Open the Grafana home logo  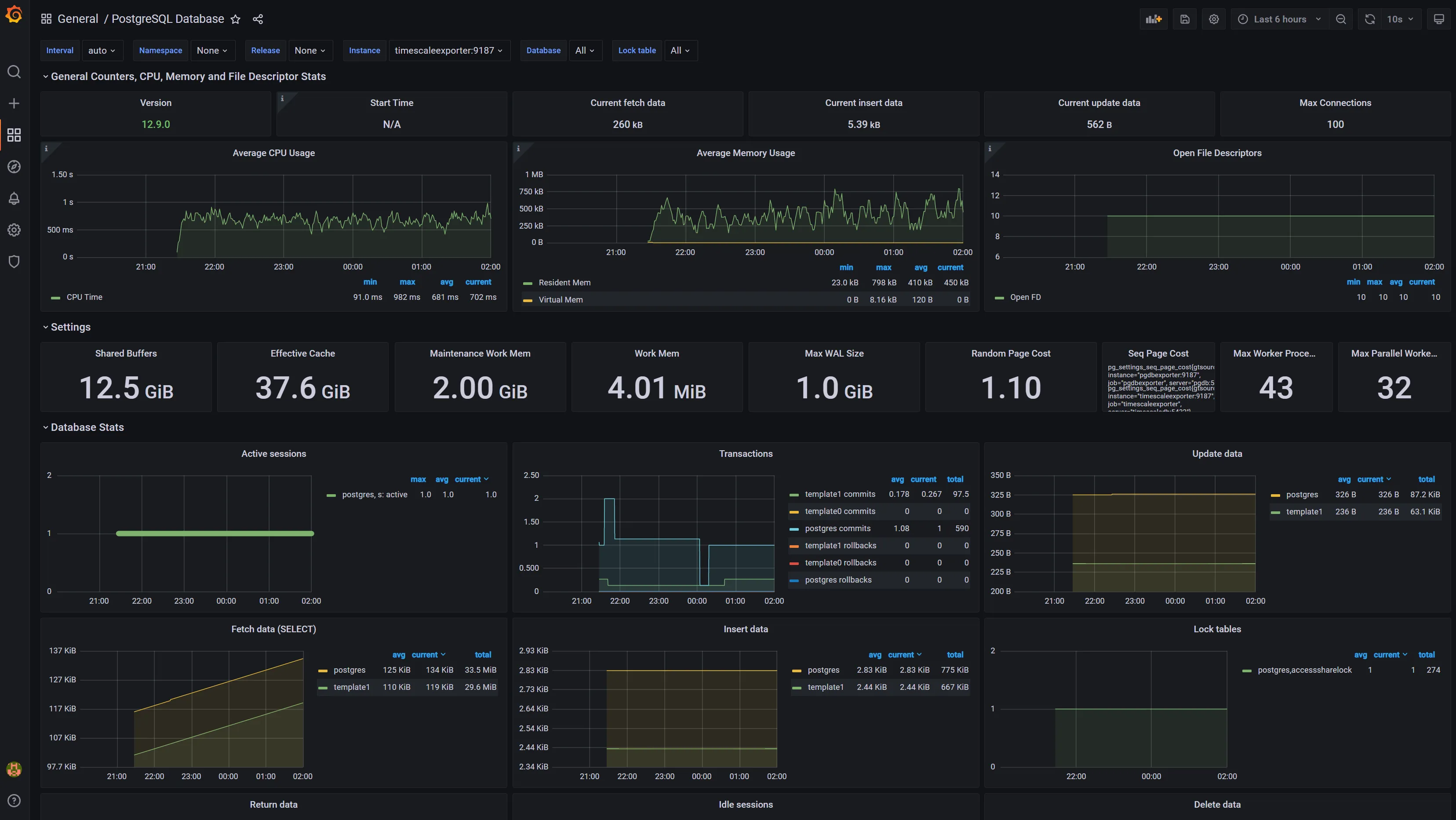click(14, 15)
